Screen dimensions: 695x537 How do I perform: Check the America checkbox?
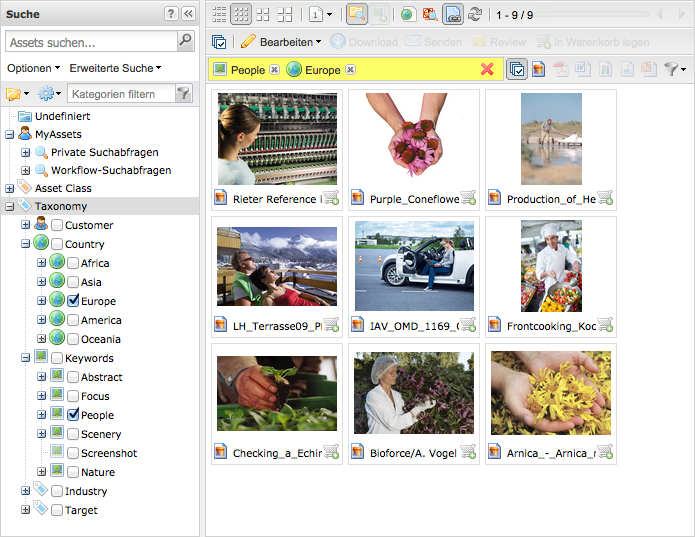click(x=73, y=320)
